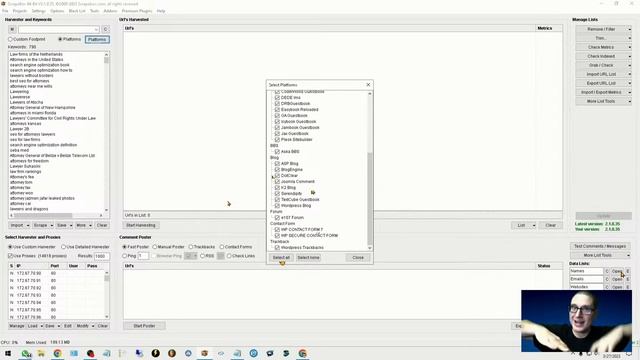
Task: Select the Custom Footprint radio button
Action: pyautogui.click(x=11, y=39)
